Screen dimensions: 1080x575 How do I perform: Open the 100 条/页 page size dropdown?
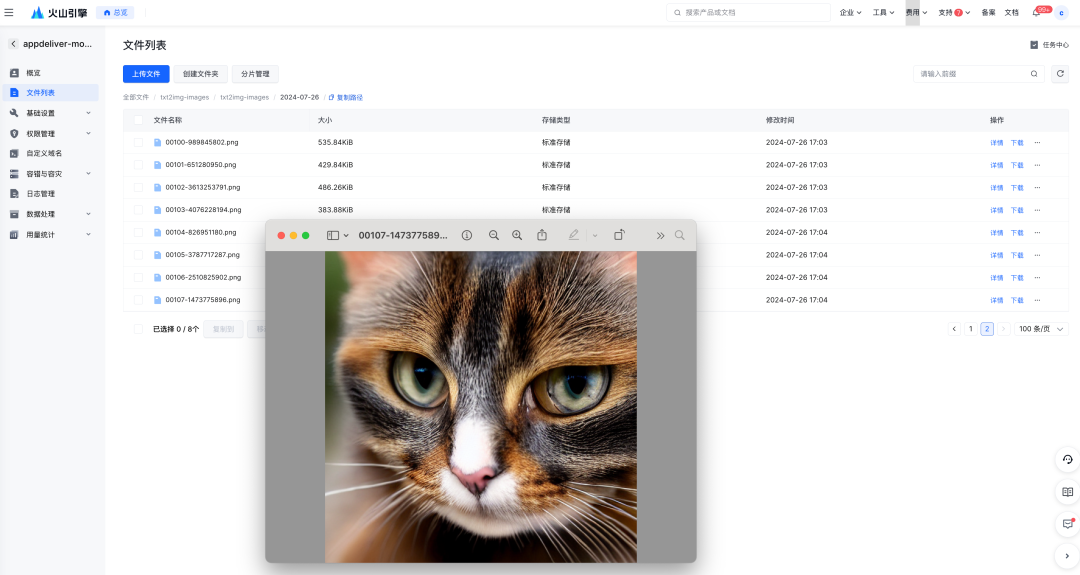pyautogui.click(x=1041, y=329)
